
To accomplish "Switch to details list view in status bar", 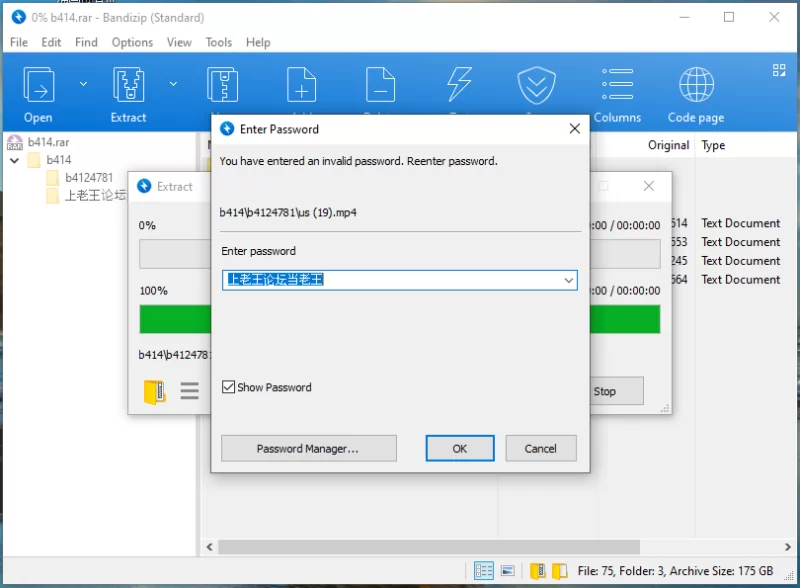I will click(x=483, y=571).
